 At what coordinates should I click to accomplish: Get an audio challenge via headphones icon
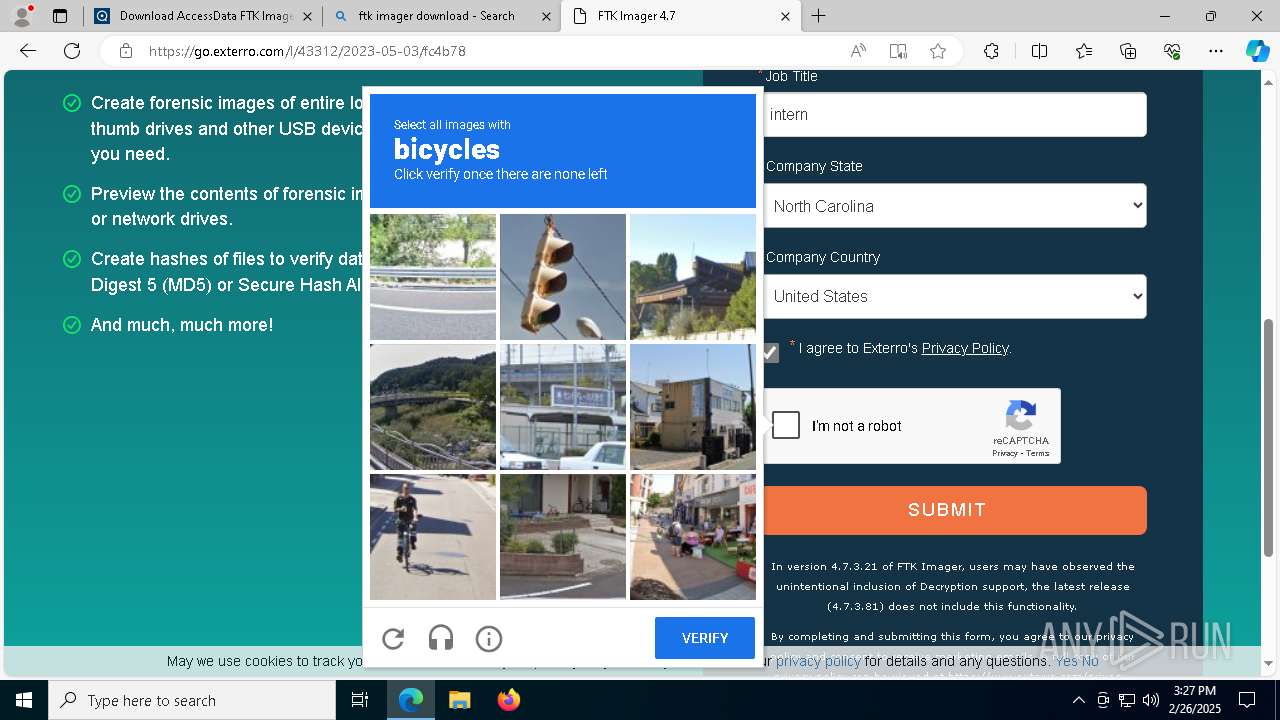(441, 638)
